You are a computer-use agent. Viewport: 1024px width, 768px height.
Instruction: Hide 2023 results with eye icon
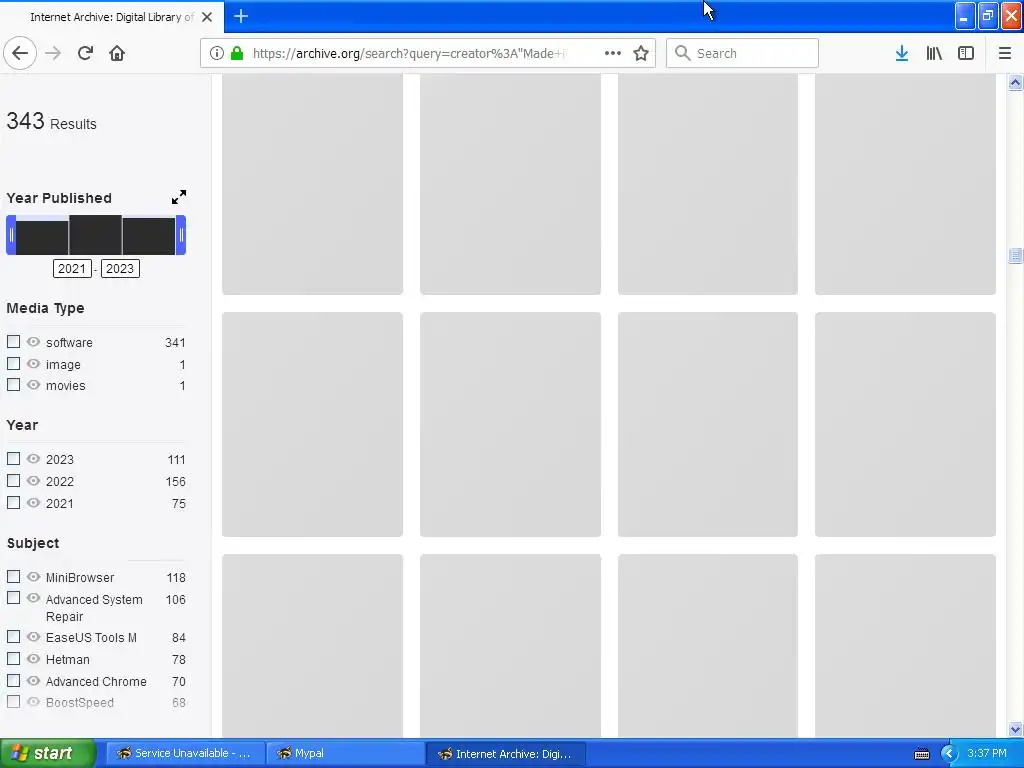click(33, 458)
